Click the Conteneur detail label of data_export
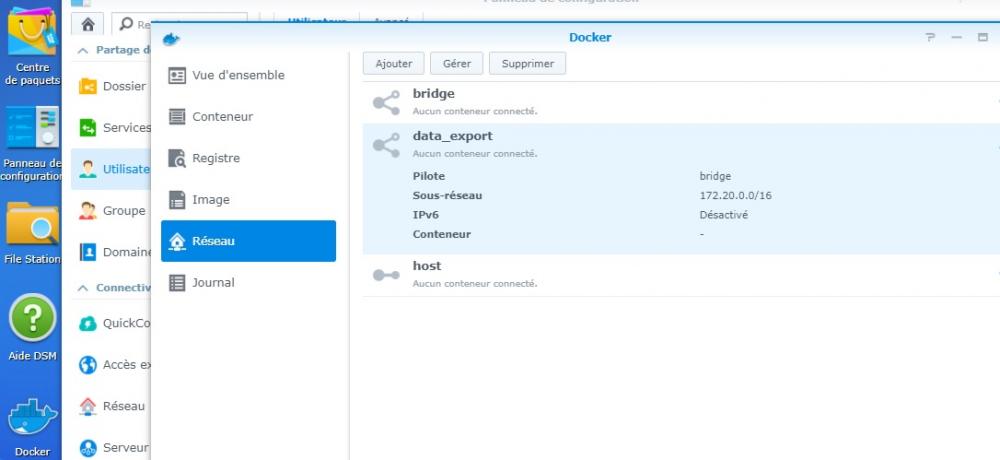1000x460 pixels. coord(441,234)
